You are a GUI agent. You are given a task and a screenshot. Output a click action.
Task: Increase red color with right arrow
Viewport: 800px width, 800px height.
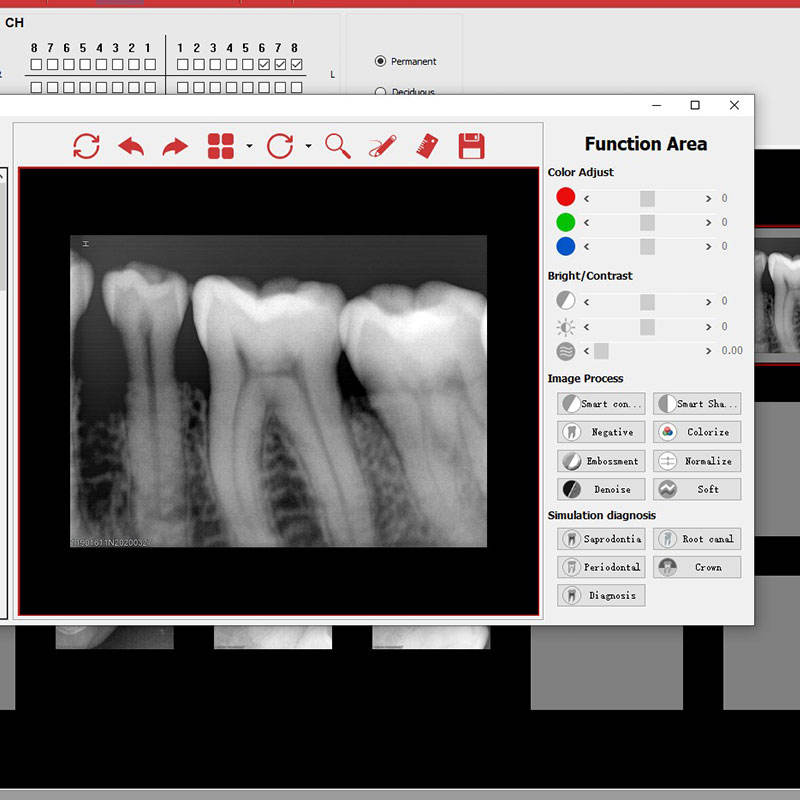pos(709,198)
